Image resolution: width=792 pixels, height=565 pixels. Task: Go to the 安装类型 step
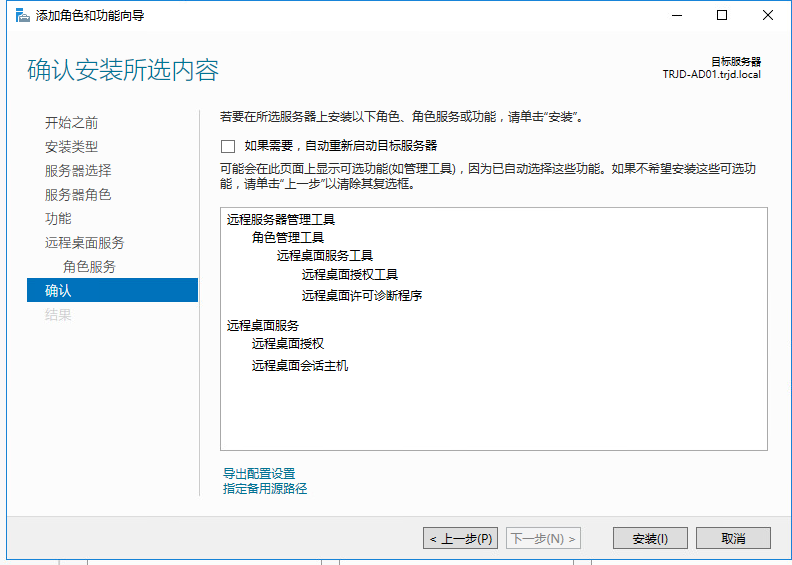[71, 147]
